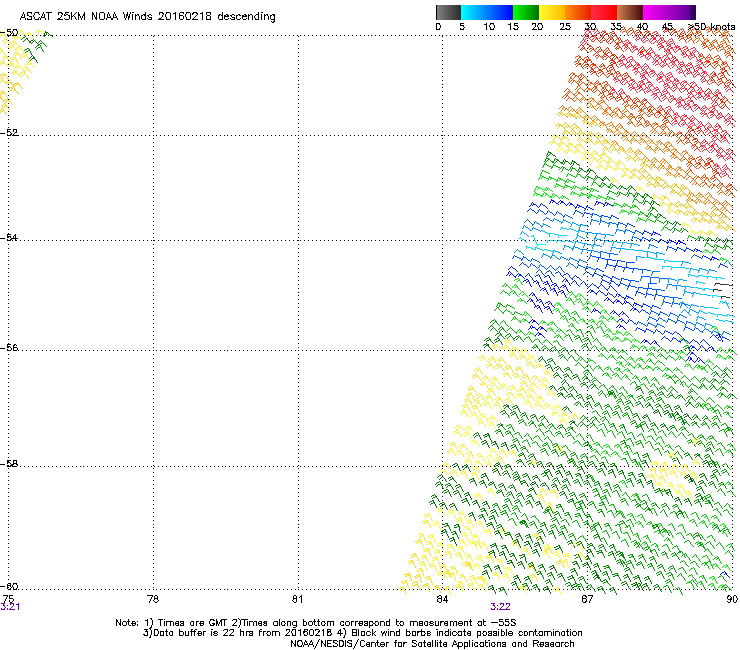
Task: Click the '-50' latitude axis label
Action: coord(9,33)
